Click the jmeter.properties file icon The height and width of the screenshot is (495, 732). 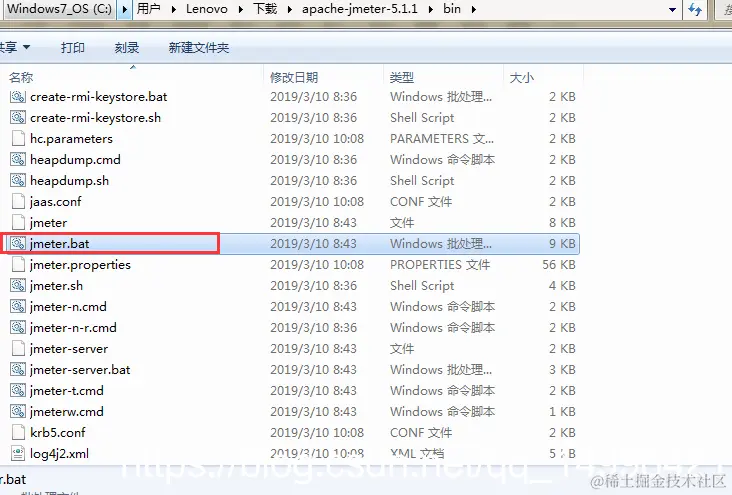(x=18, y=265)
